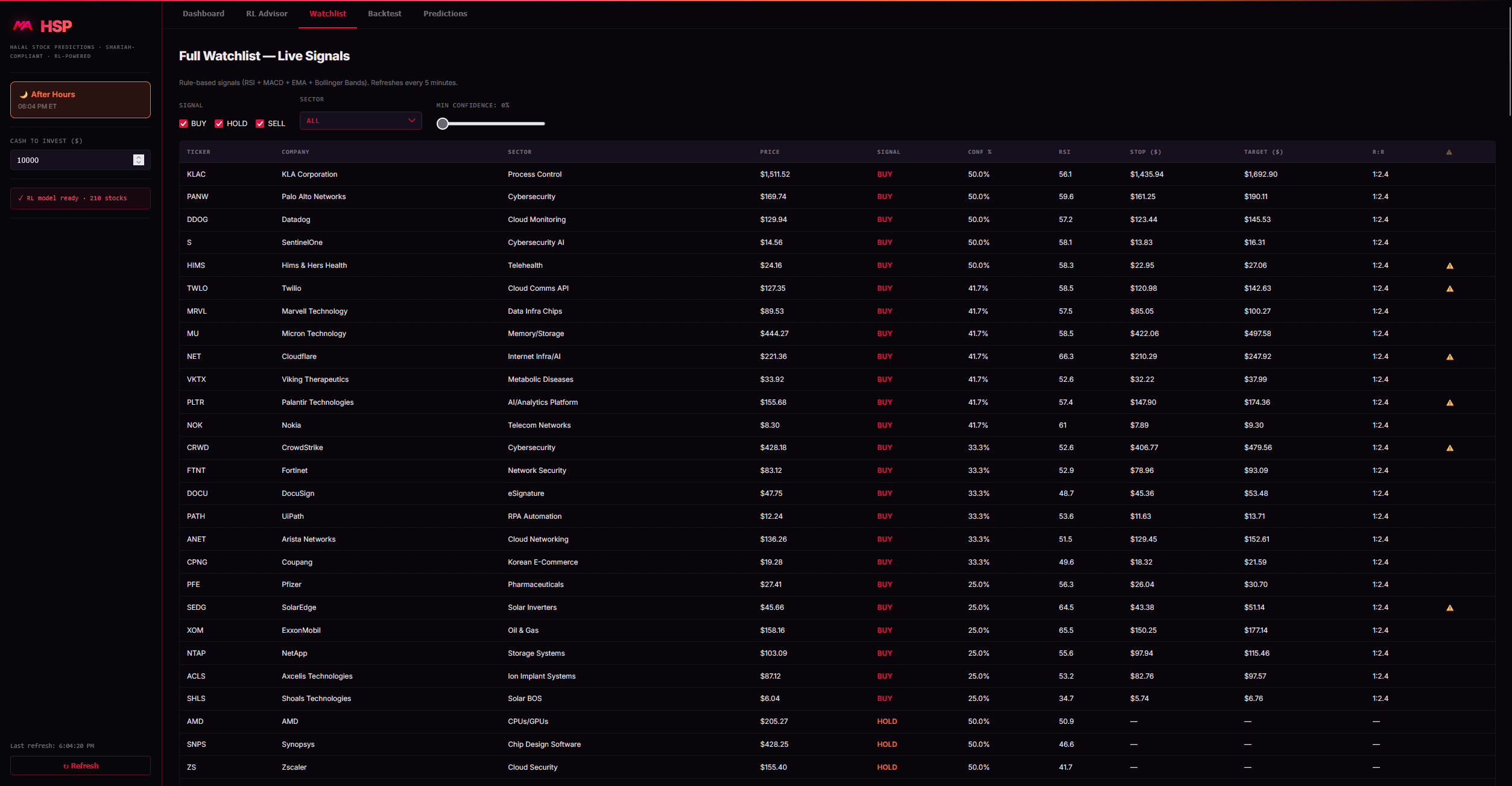Switch to the Backtest tab

click(384, 13)
